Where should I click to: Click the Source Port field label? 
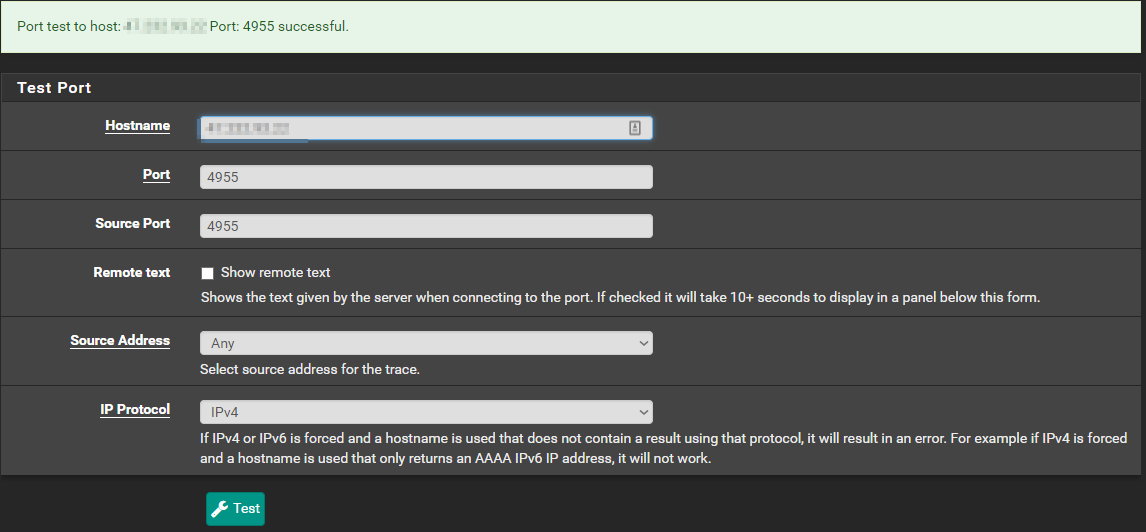pos(133,223)
